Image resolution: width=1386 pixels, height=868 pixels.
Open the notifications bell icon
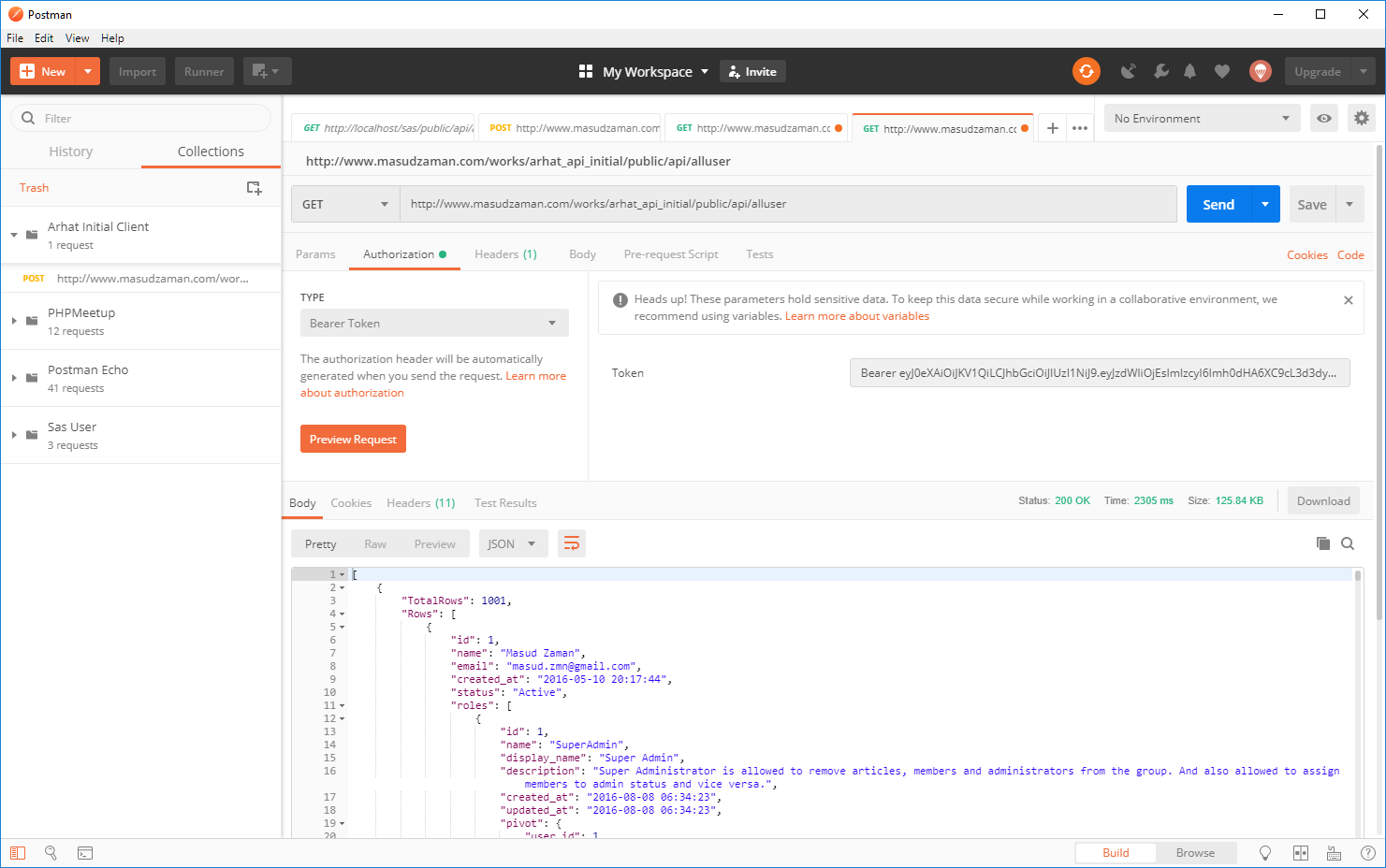(1189, 71)
